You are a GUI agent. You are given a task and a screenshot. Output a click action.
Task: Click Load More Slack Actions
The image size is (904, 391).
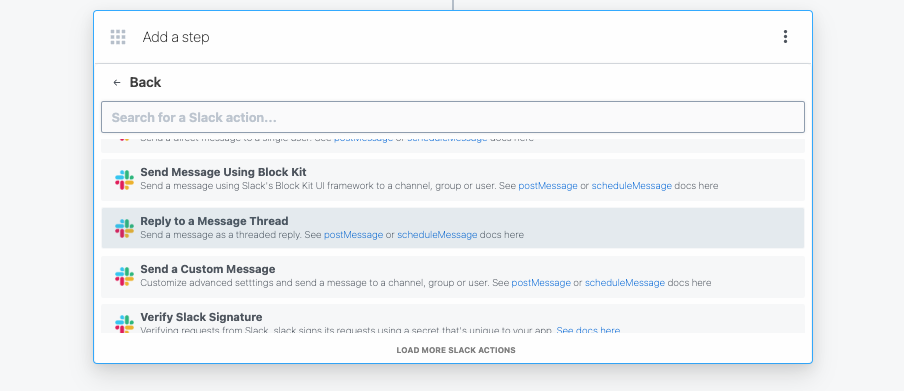tap(455, 350)
